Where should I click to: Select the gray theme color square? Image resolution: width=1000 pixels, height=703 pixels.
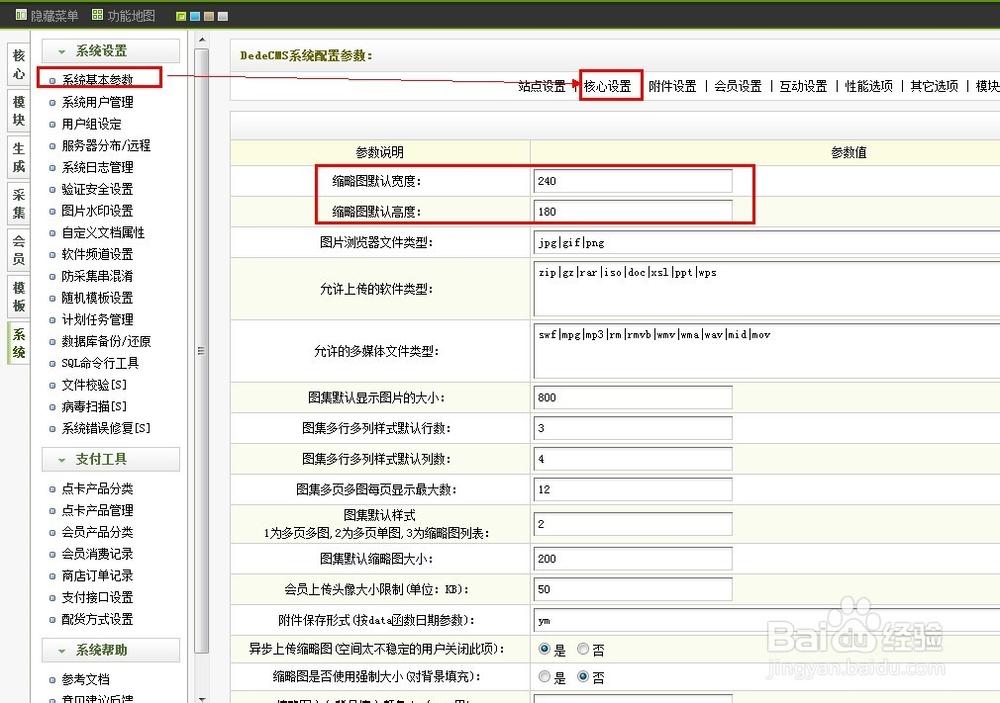(223, 17)
